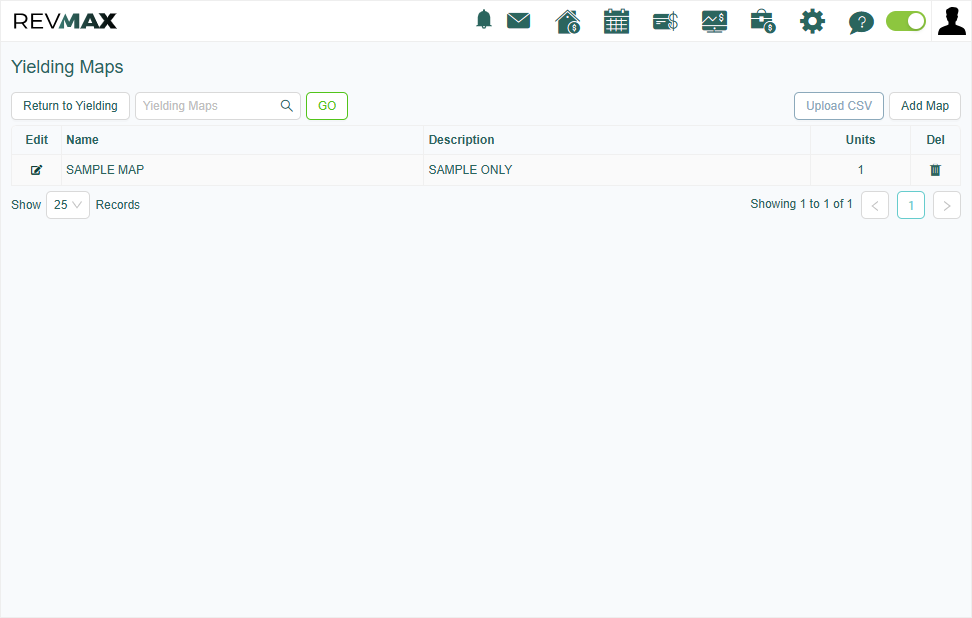
Task: Click the GO button
Action: click(327, 106)
